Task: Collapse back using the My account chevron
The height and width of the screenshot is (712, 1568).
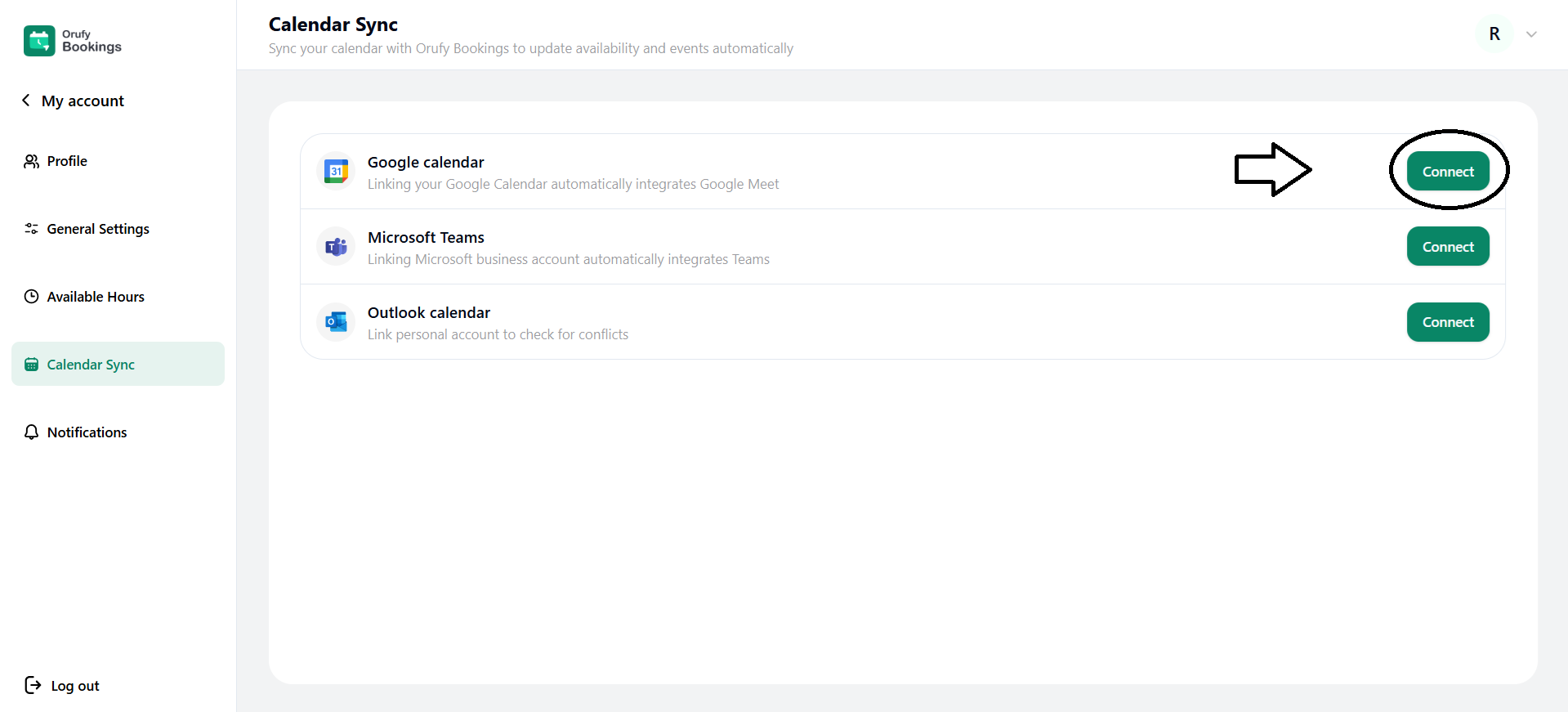Action: [25, 100]
